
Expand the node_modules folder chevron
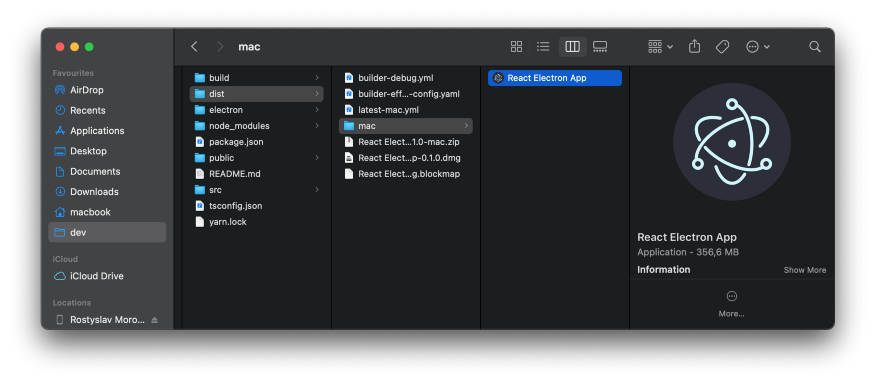317,126
